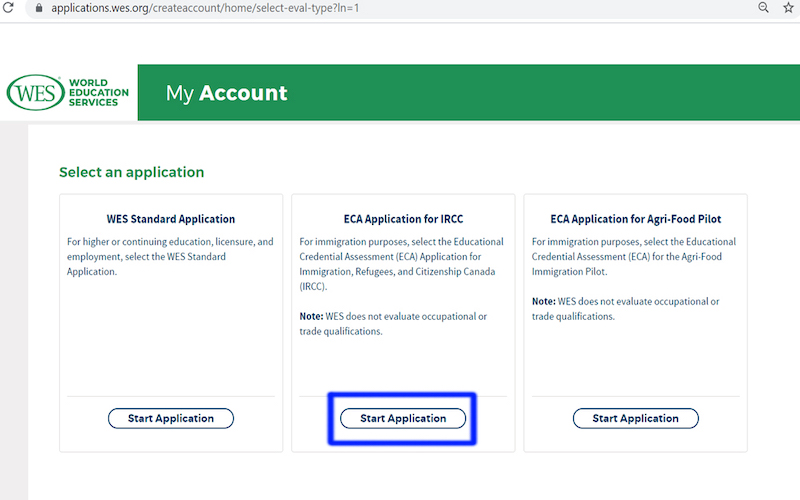Open the zoom magnifier icon in address bar

click(763, 7)
